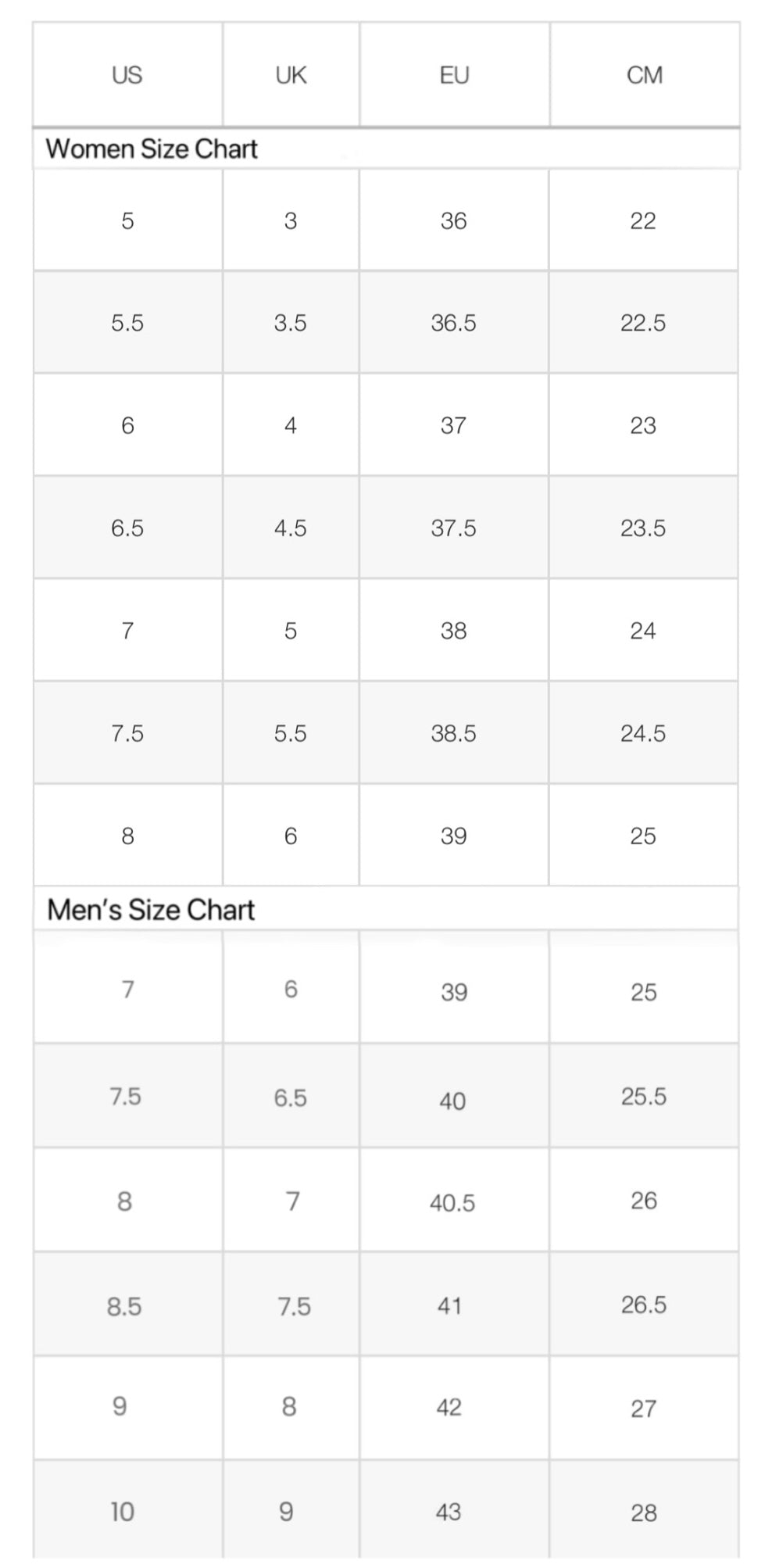
Task: Click women's UK 4.5 cell
Action: pos(291,528)
